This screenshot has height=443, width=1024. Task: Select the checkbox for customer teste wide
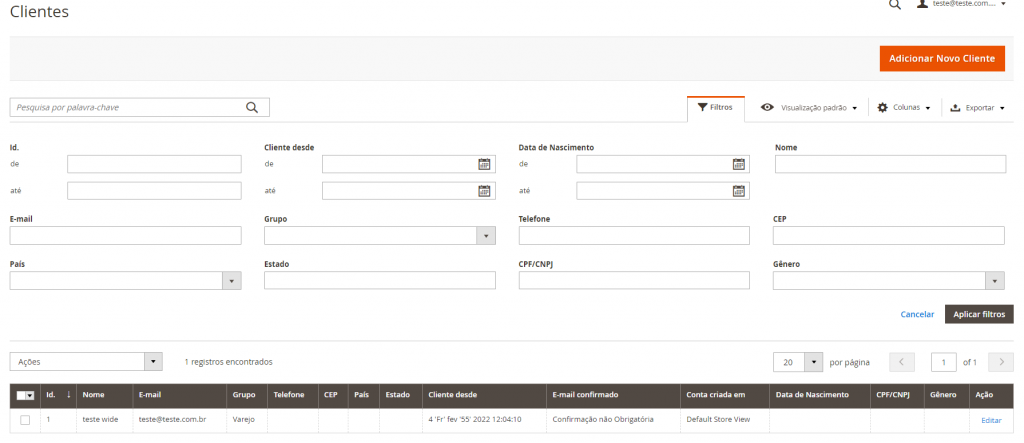pos(25,420)
